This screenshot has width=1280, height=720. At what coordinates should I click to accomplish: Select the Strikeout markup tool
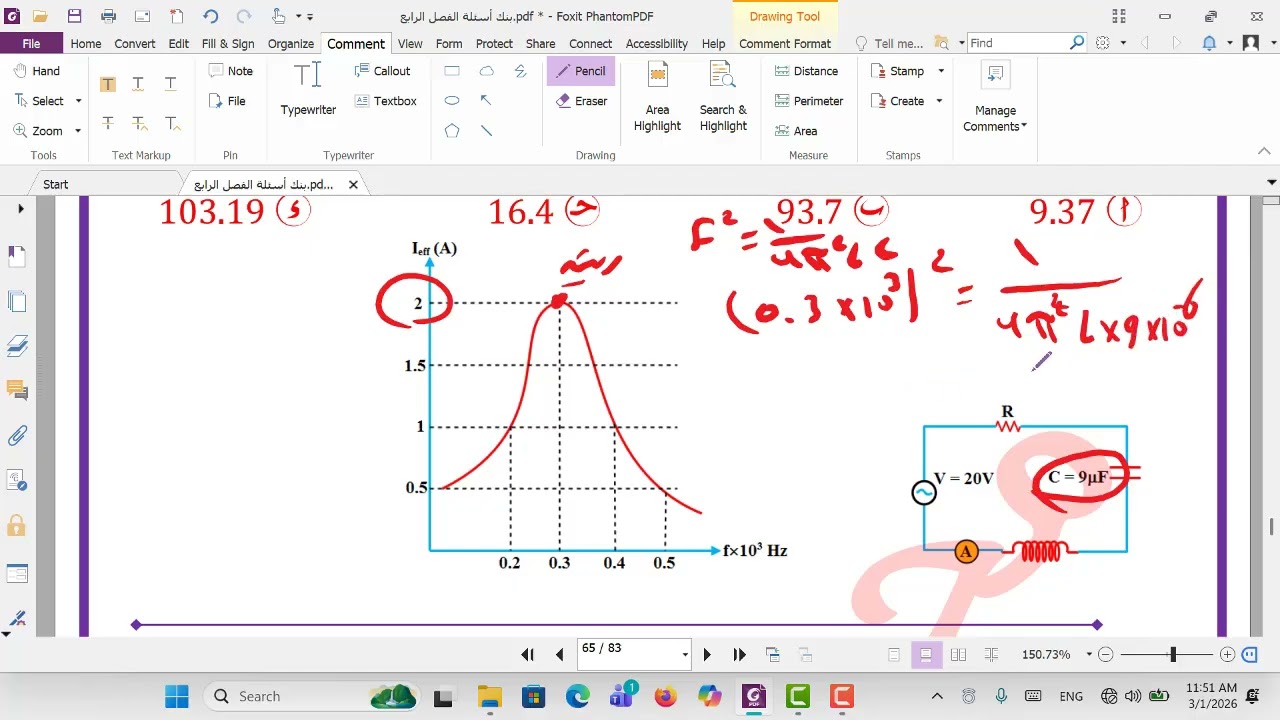(107, 123)
